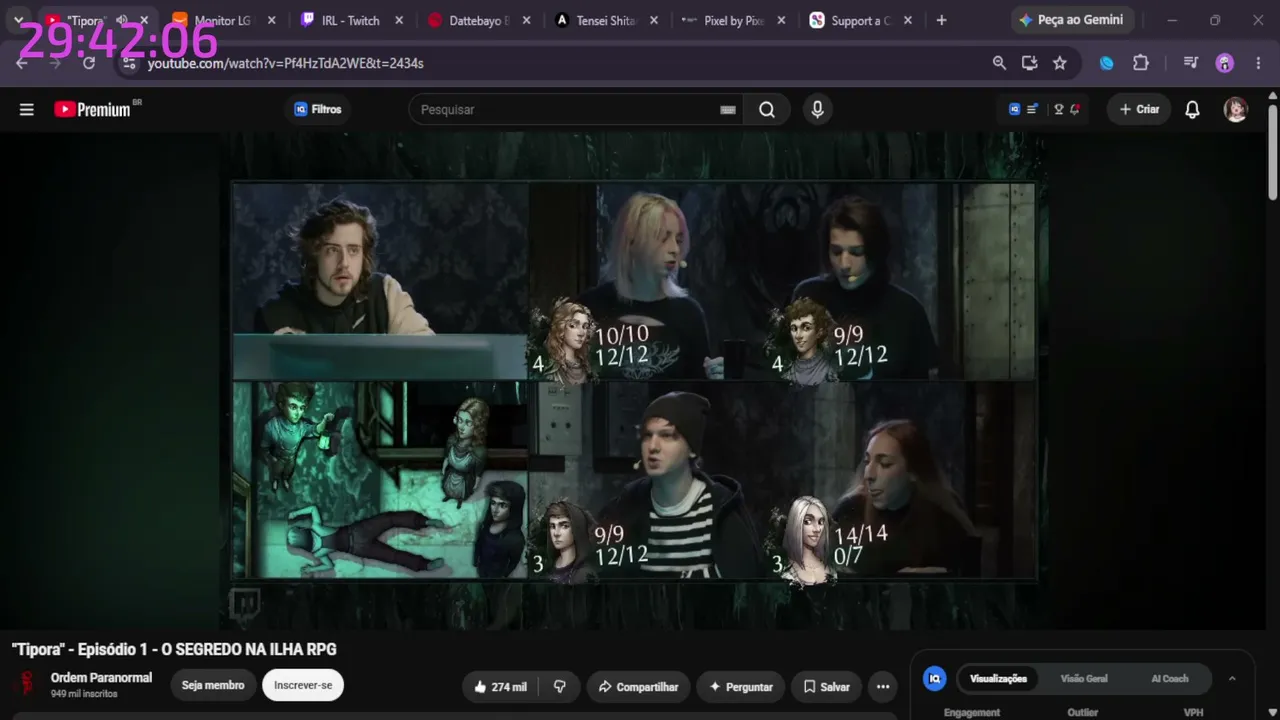
Task: Mute the Tipora tab audio icon
Action: 122,20
